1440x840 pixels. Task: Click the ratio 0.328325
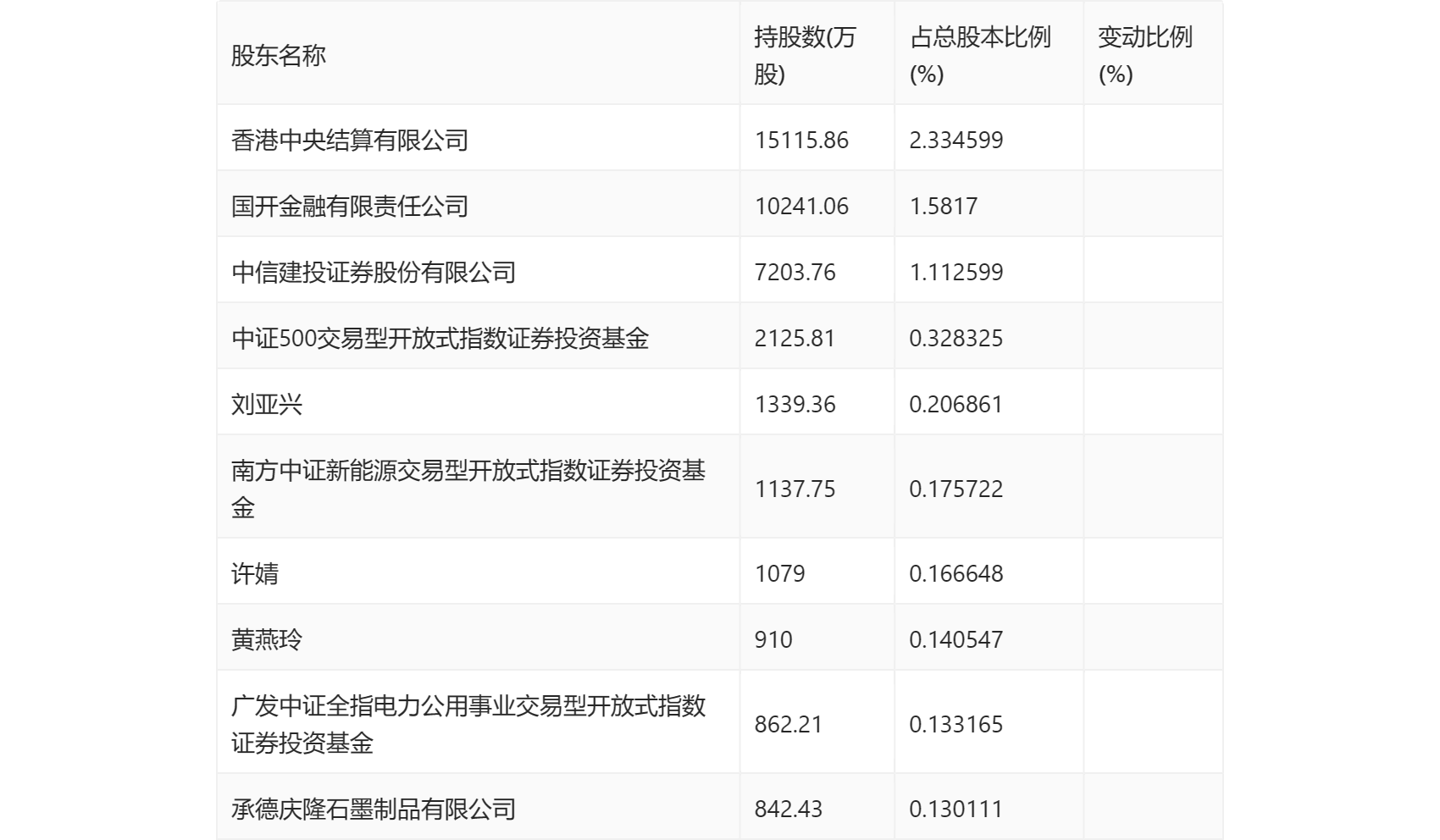pos(956,338)
